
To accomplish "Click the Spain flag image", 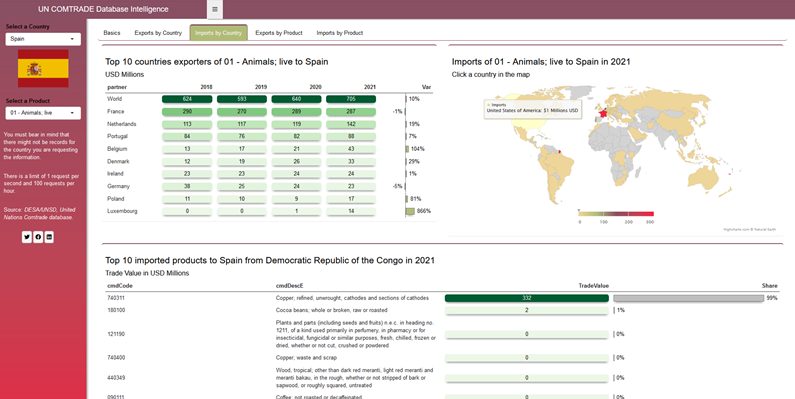I will click(43, 68).
